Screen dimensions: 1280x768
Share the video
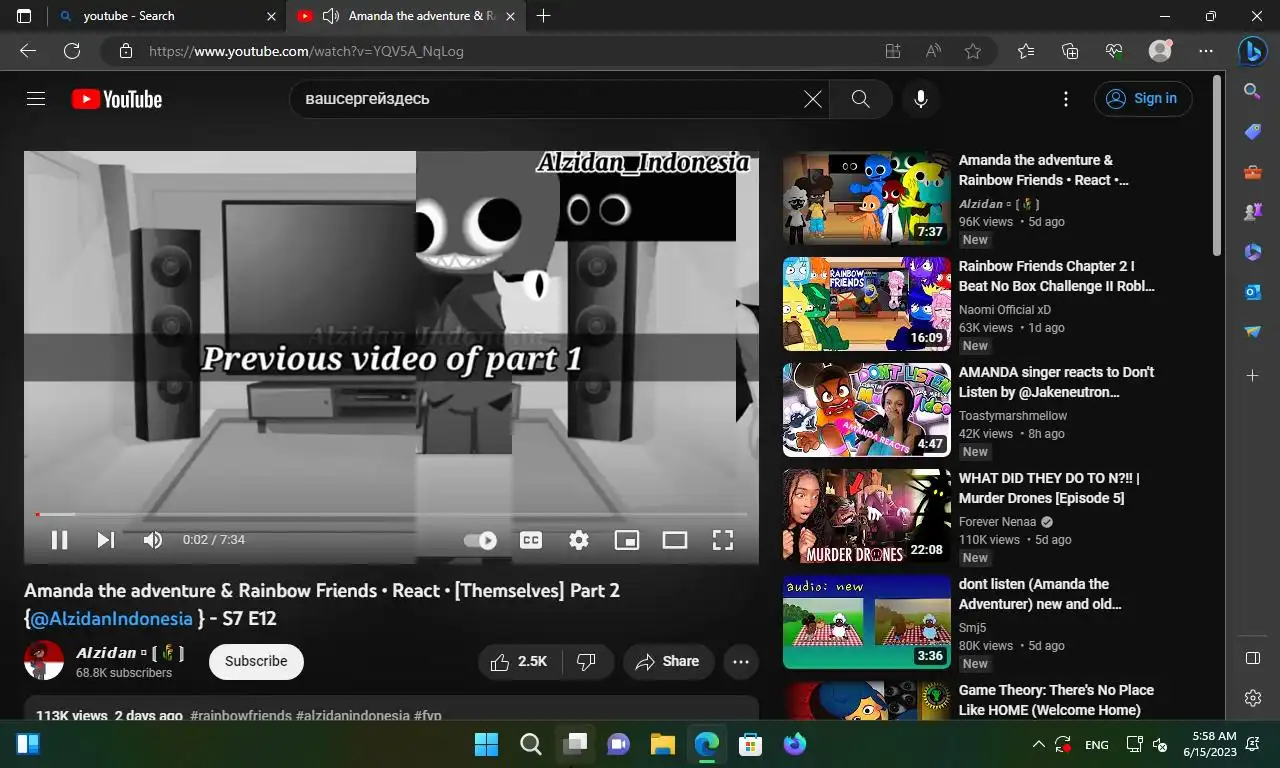click(x=668, y=661)
